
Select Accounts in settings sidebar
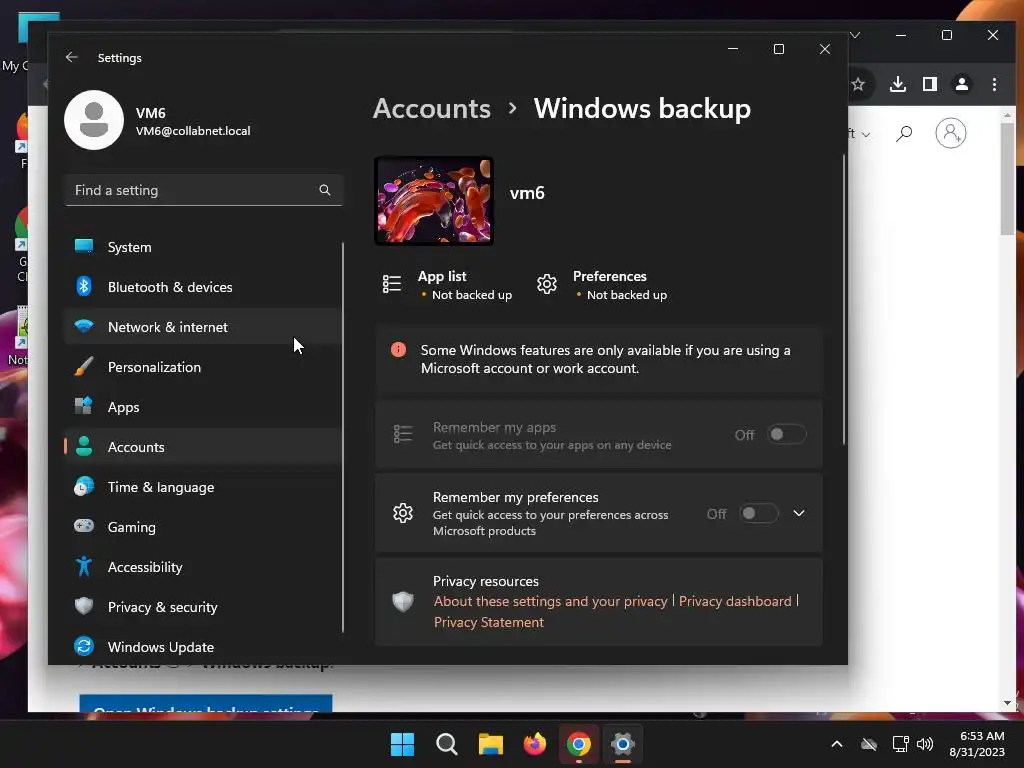202,447
